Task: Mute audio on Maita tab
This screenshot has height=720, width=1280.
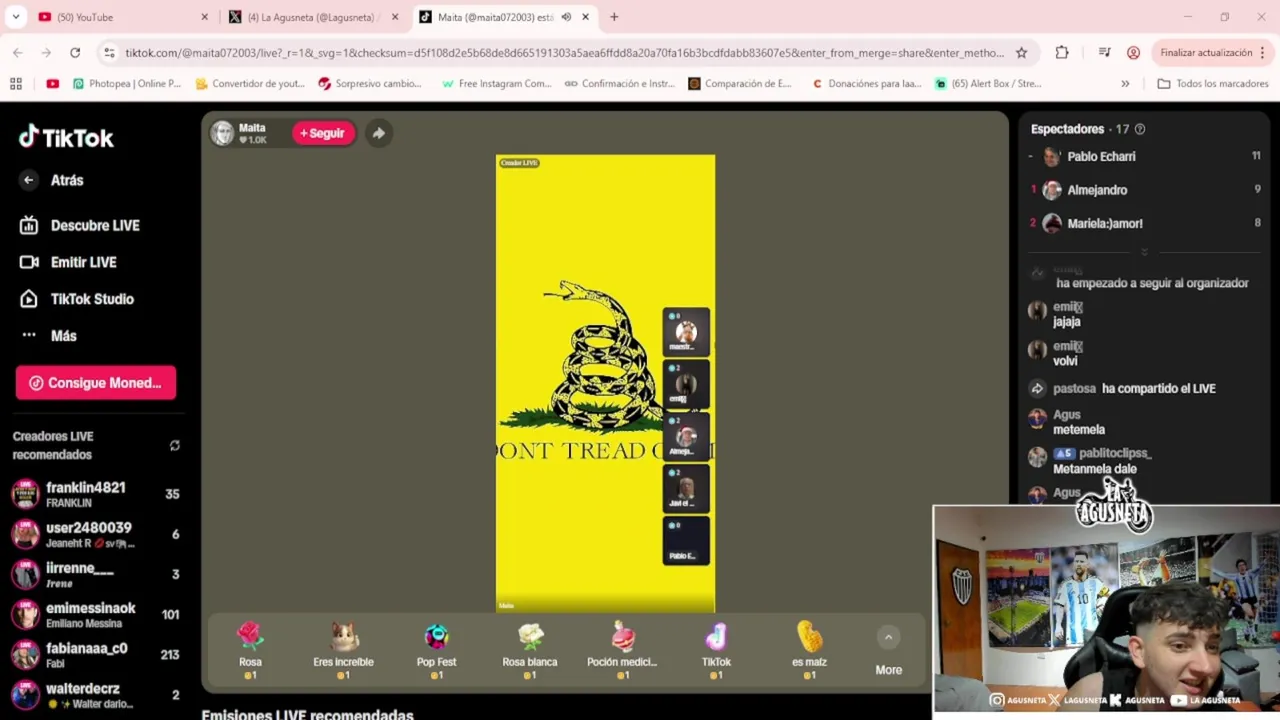Action: (566, 17)
